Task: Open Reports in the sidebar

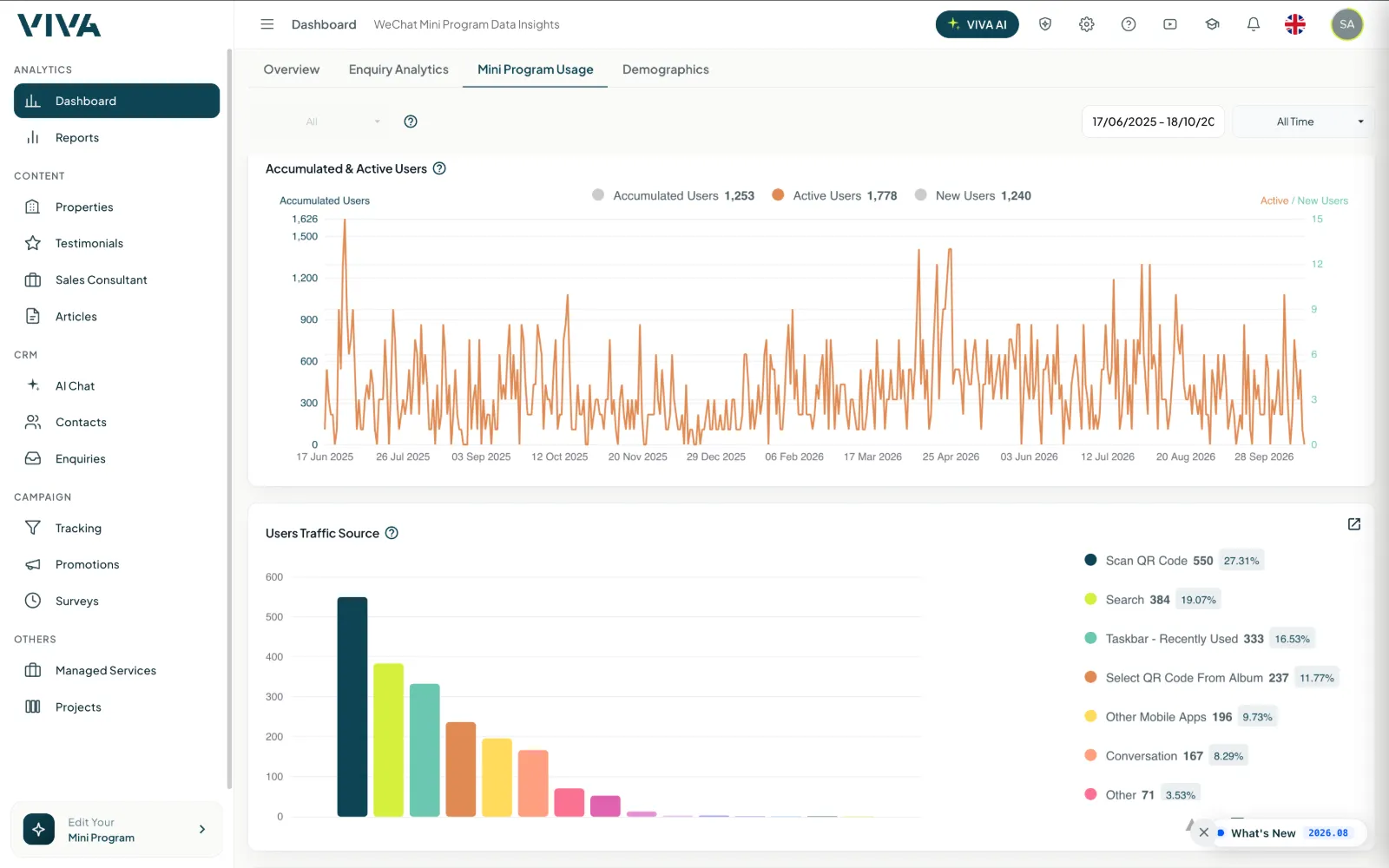Action: coord(116,137)
